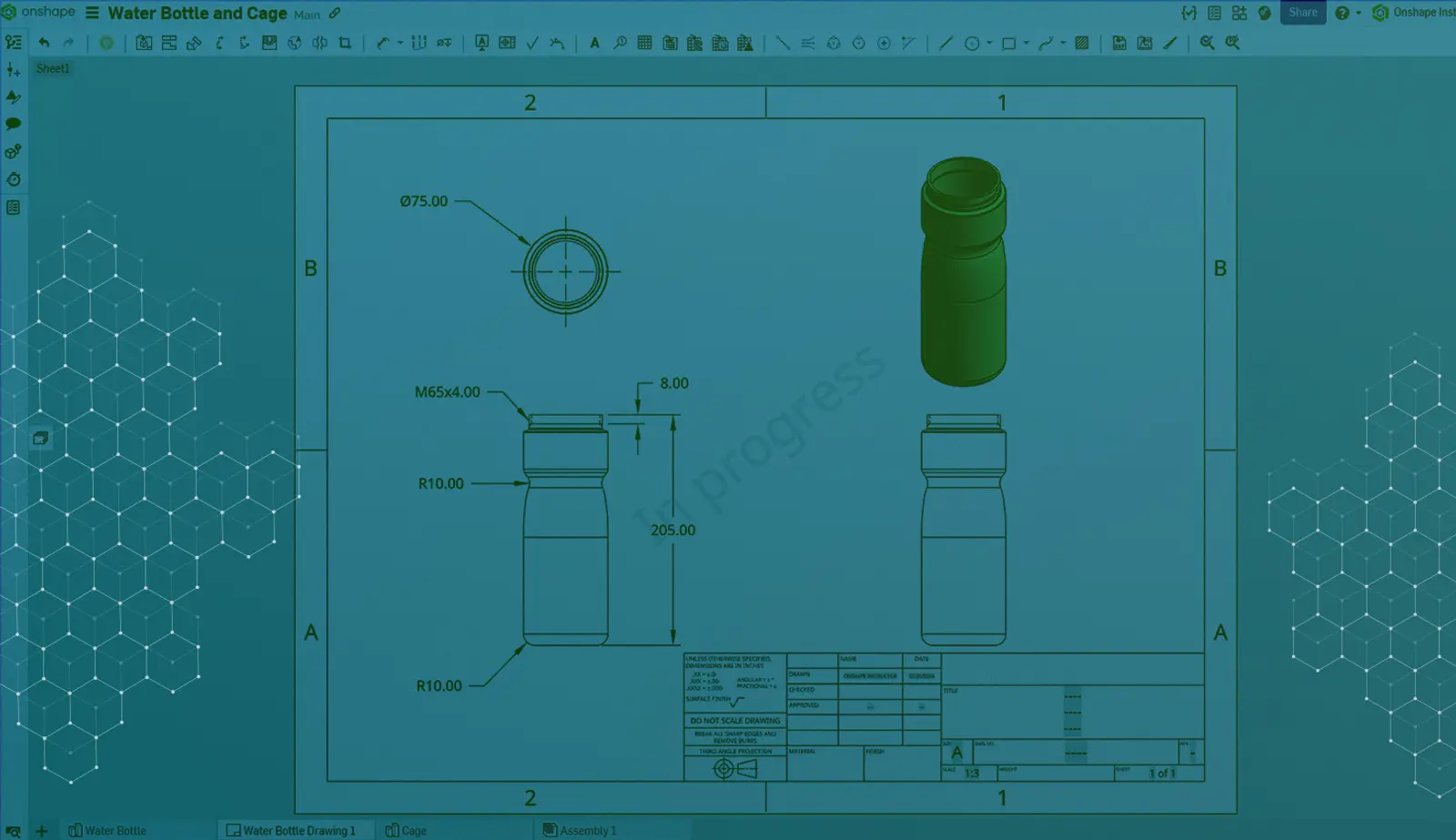
Task: Toggle the drawing properties panel in sidebar
Action: 13,207
